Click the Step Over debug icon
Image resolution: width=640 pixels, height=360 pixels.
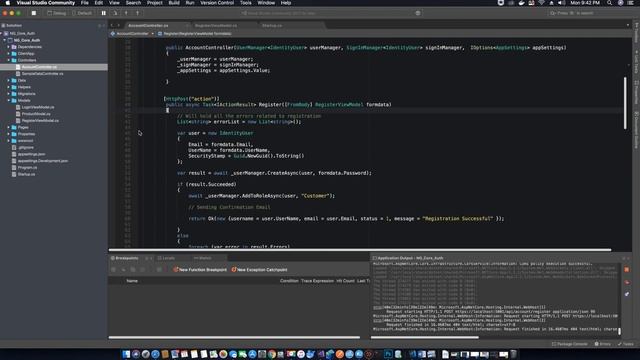coord(115,13)
